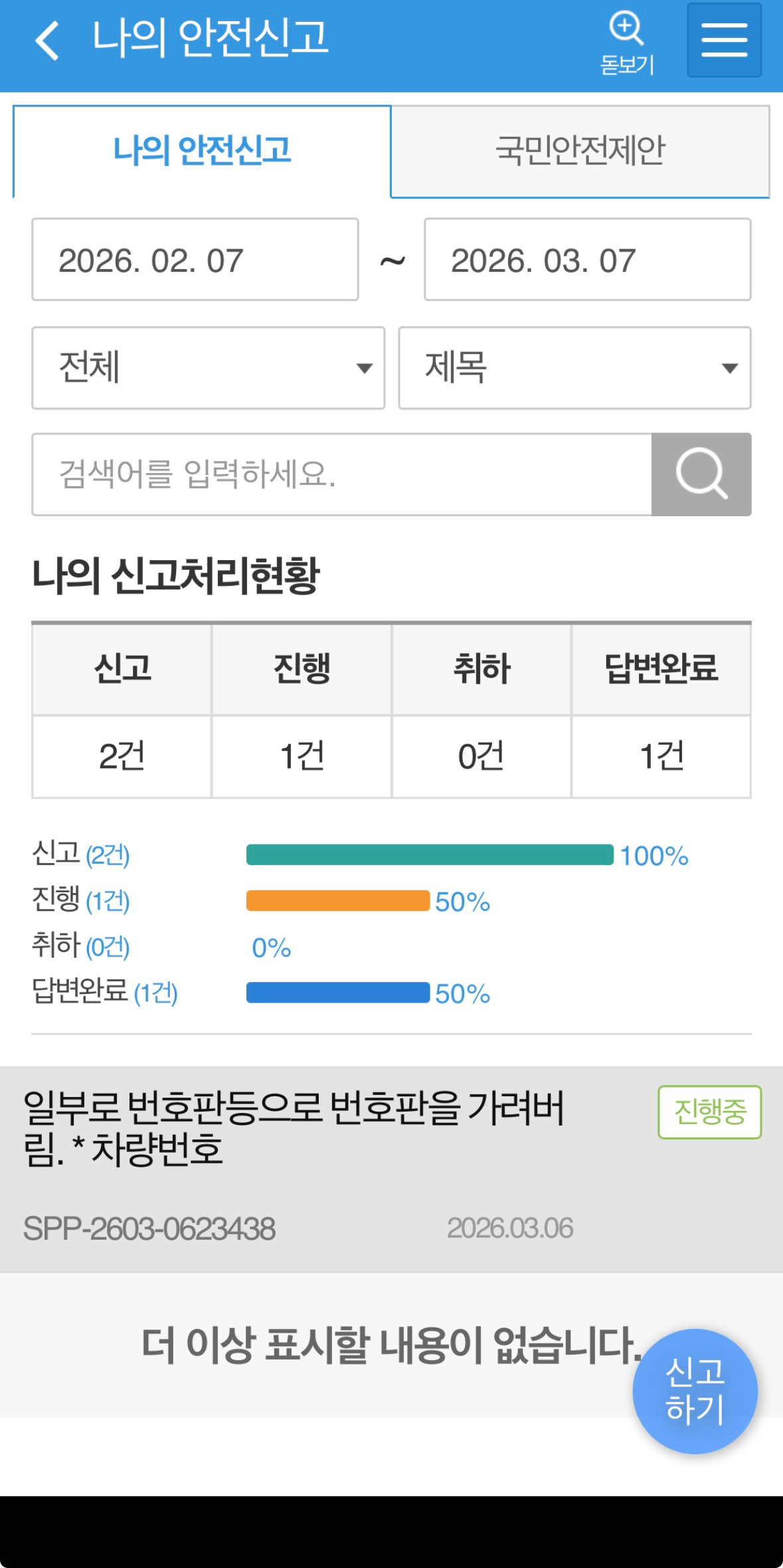This screenshot has width=783, height=1568.
Task: Select the 진행 1건 count cell
Action: [302, 756]
